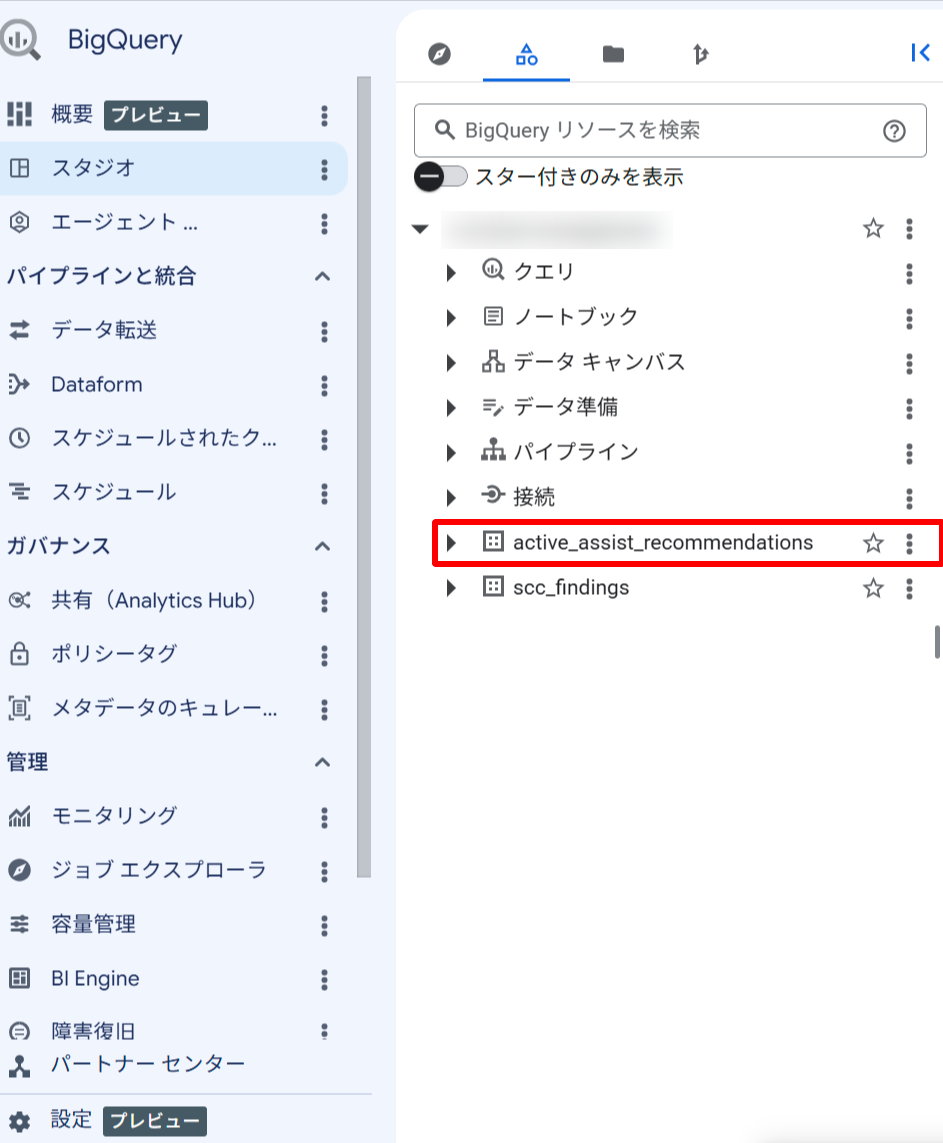Click the left navigation scrollbar
This screenshot has width=943, height=1143.
point(364,477)
